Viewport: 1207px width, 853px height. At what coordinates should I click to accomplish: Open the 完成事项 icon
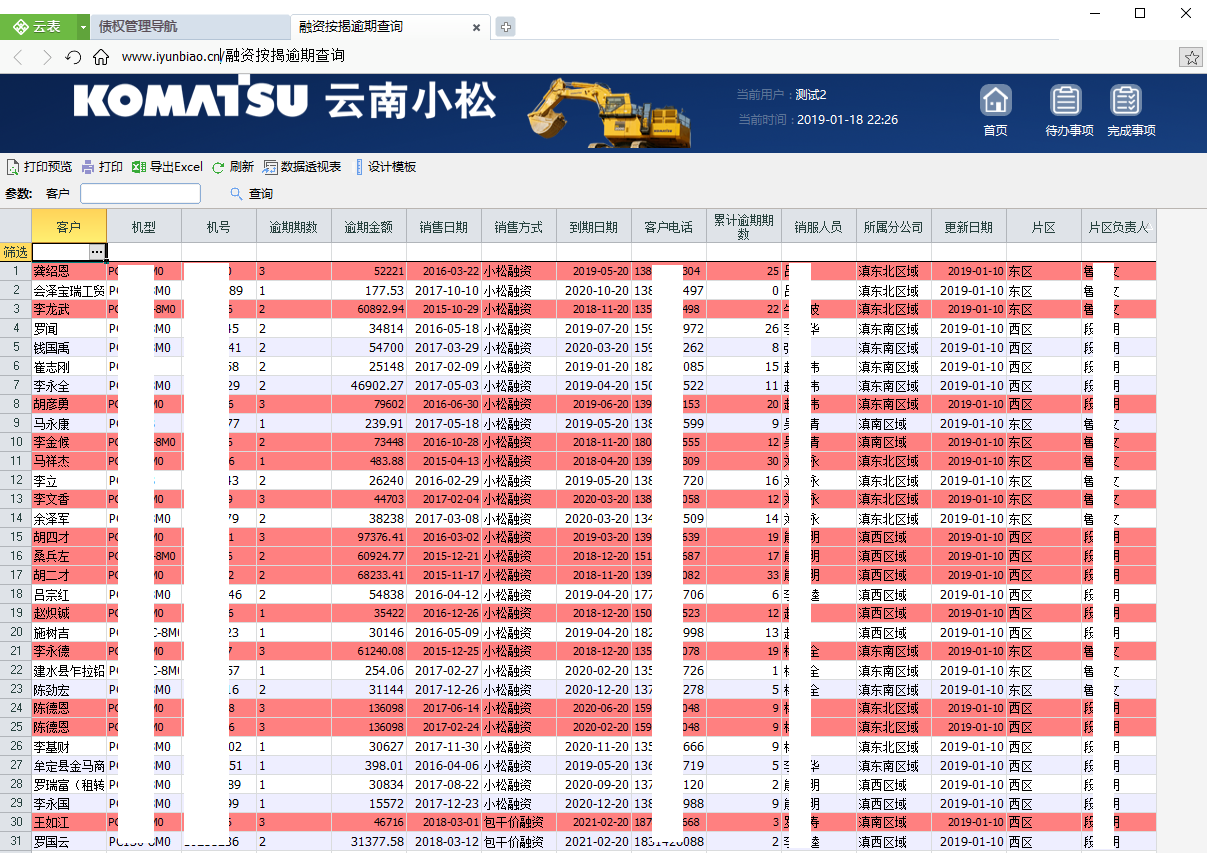1130,110
